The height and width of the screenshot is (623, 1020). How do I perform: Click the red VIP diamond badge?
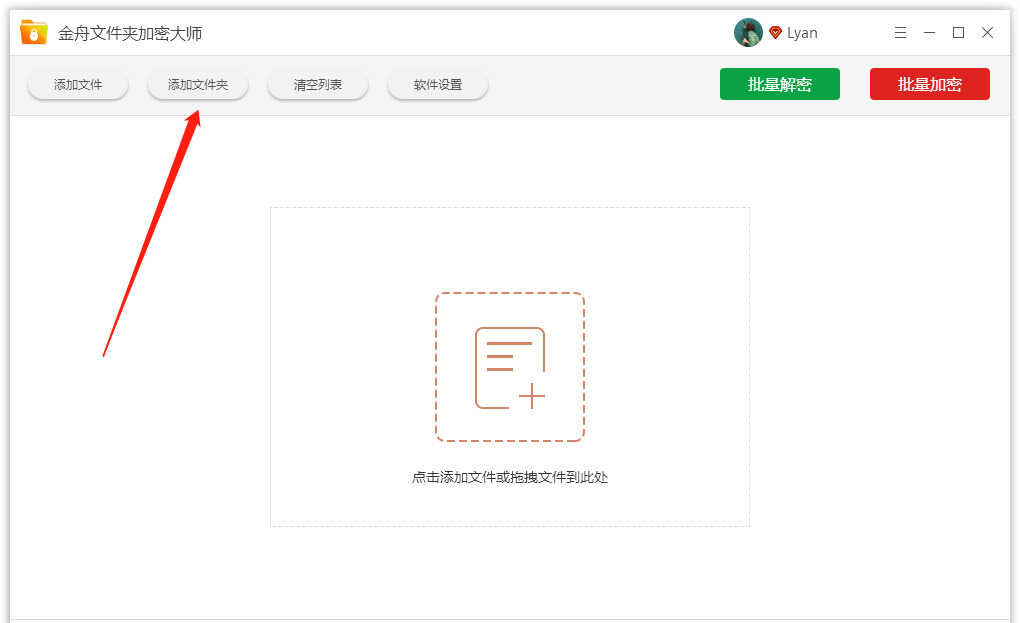(775, 33)
